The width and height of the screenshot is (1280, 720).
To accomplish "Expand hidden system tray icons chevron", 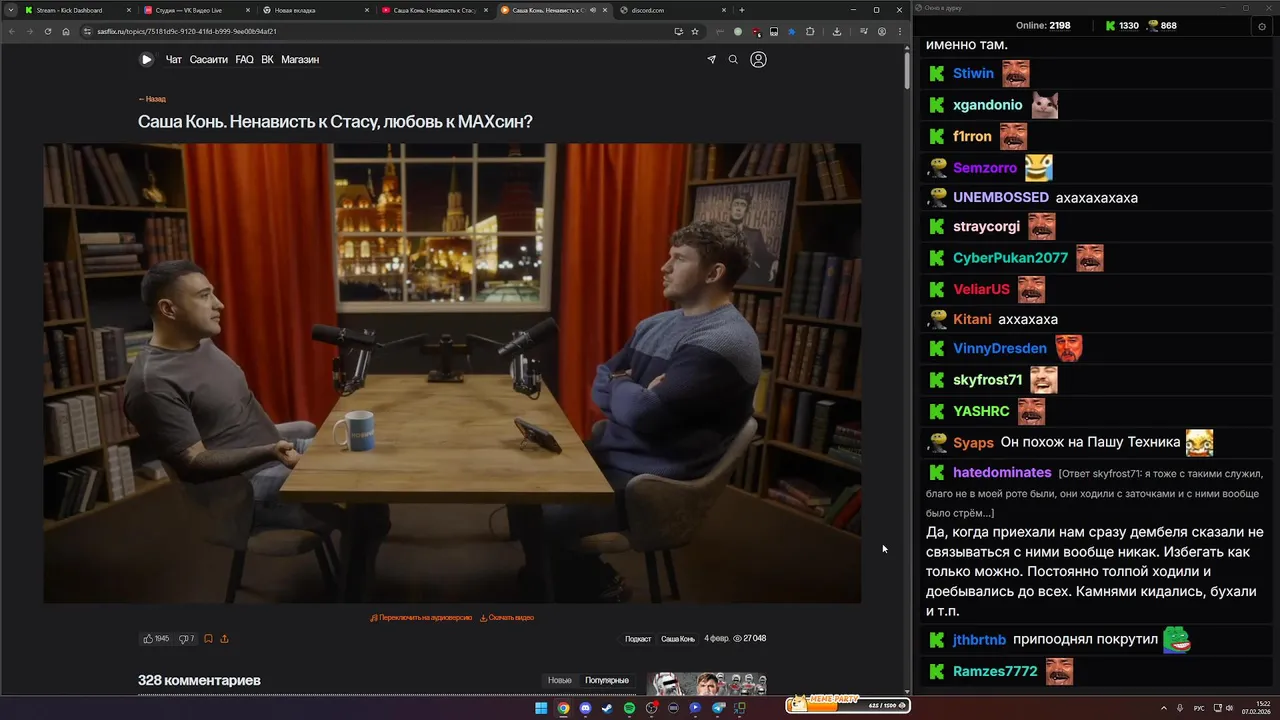I will tap(1163, 708).
